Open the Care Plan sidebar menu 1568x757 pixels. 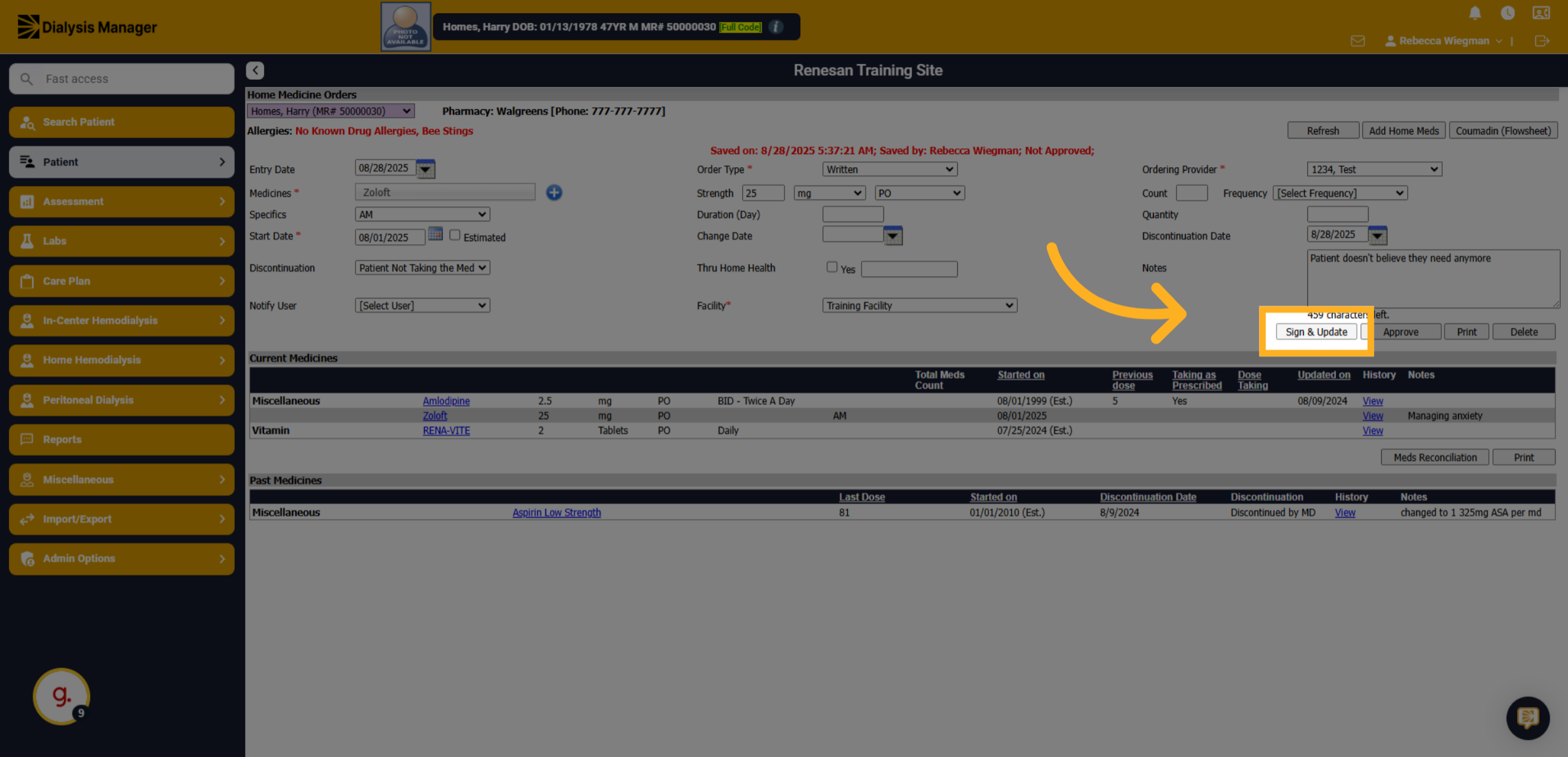[122, 281]
